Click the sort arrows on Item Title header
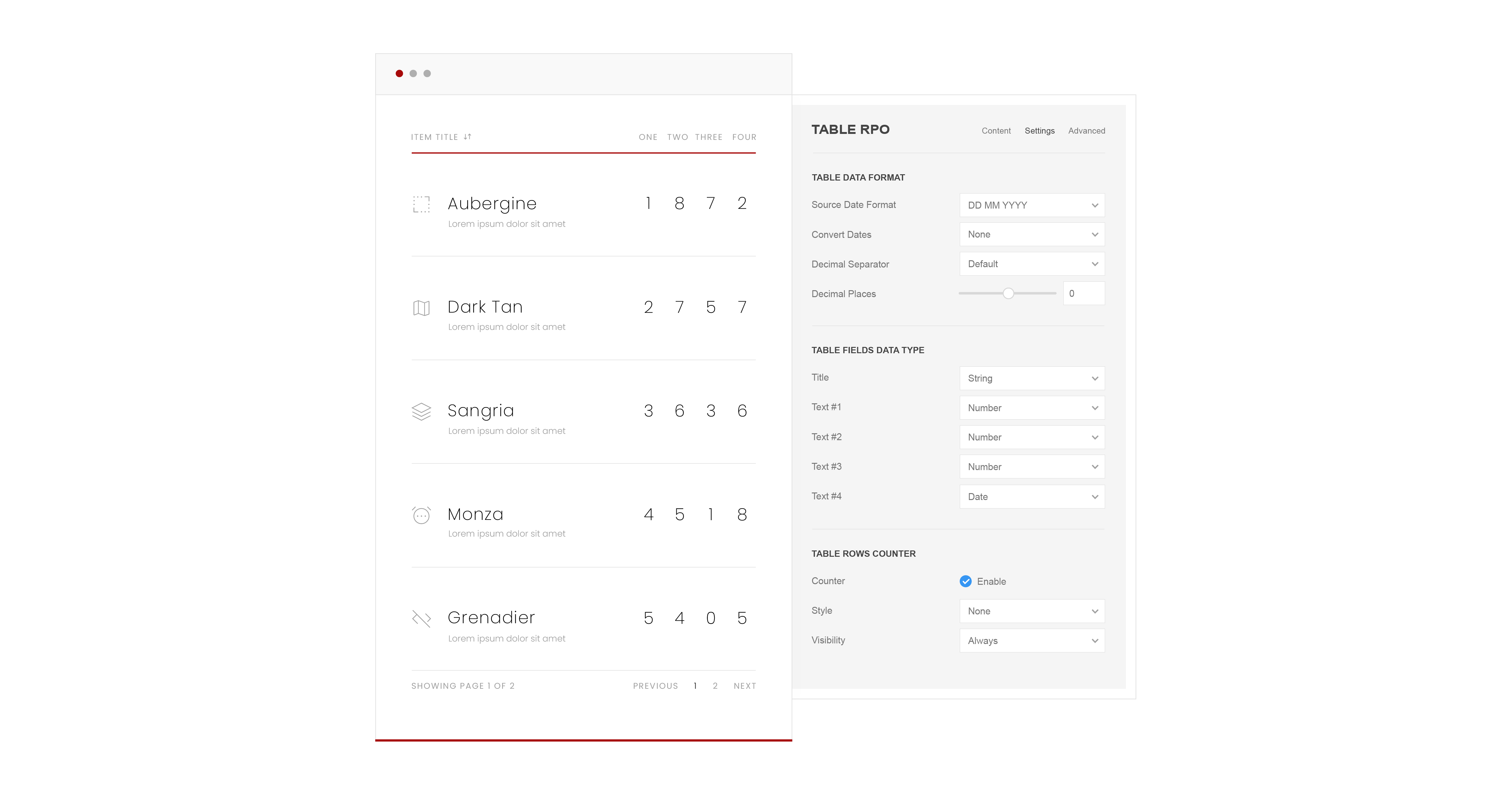This screenshot has height=794, width=1512. pyautogui.click(x=468, y=136)
